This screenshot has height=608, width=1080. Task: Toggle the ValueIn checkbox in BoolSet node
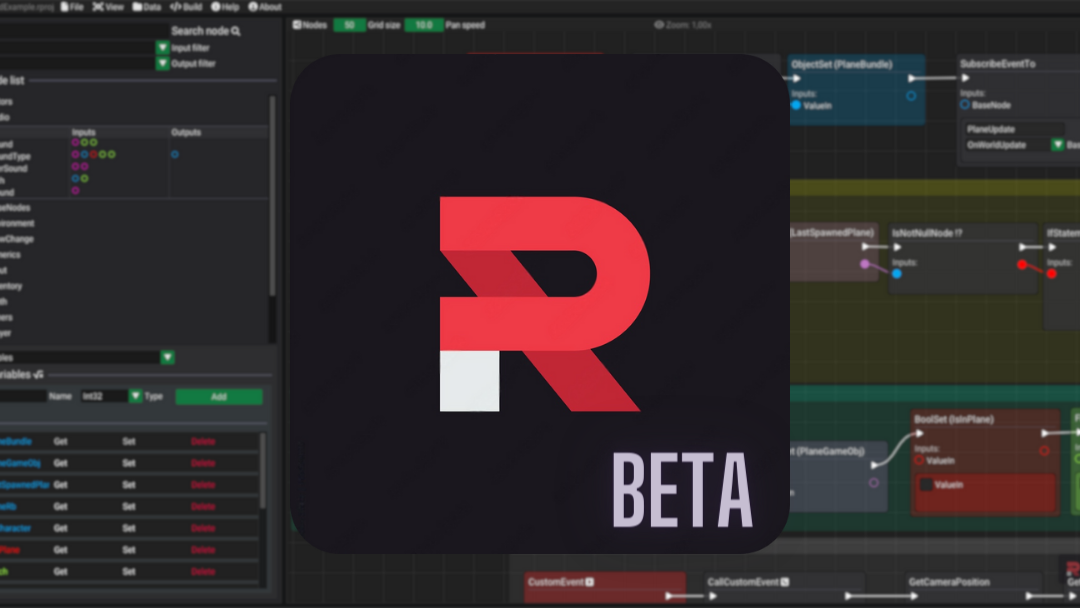click(x=927, y=485)
